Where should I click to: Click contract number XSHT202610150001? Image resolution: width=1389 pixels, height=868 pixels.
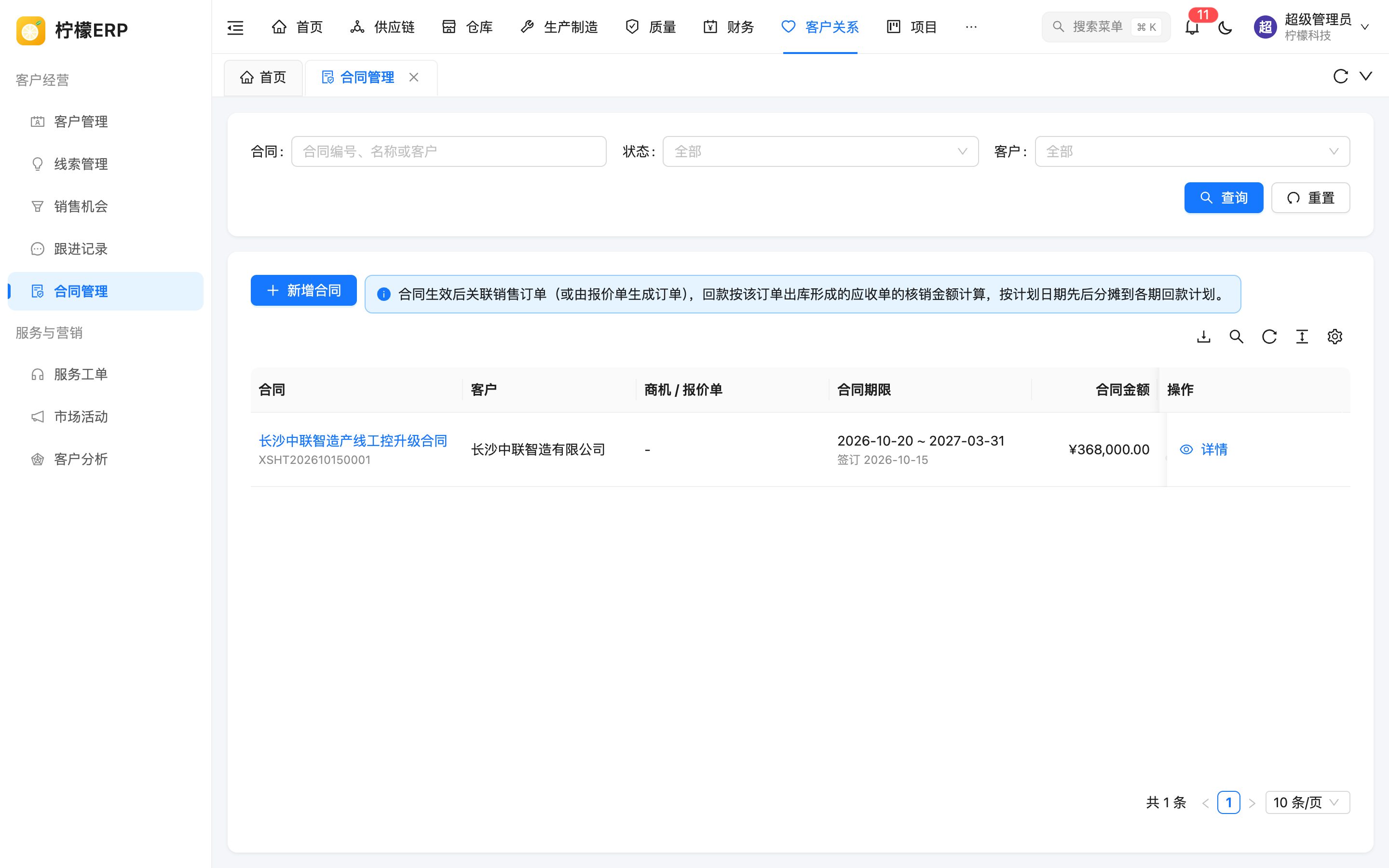pos(314,460)
